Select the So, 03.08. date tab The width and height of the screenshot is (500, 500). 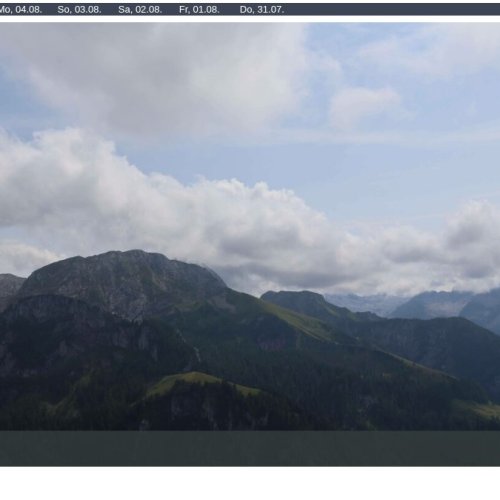(79, 10)
